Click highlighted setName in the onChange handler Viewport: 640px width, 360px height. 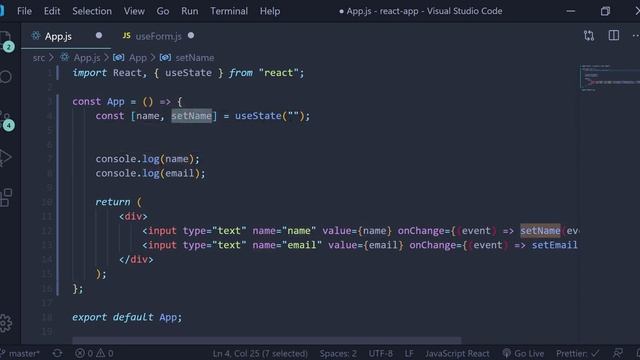click(x=540, y=231)
